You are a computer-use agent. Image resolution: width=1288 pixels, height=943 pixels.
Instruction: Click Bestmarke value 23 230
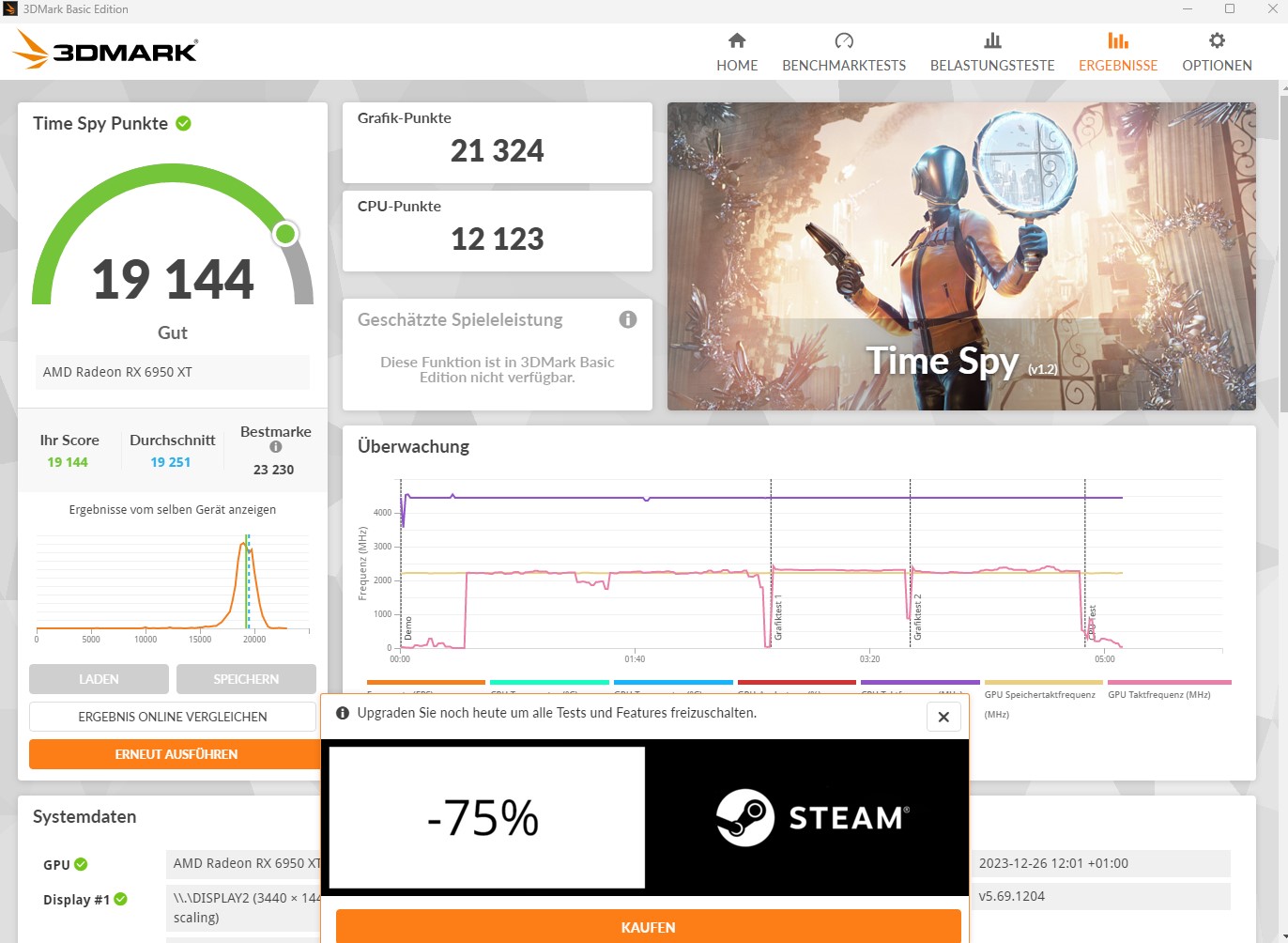tap(274, 470)
